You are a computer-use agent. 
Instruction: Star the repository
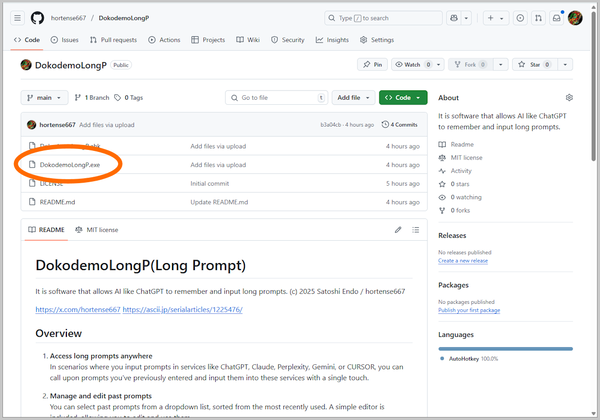coord(535,65)
